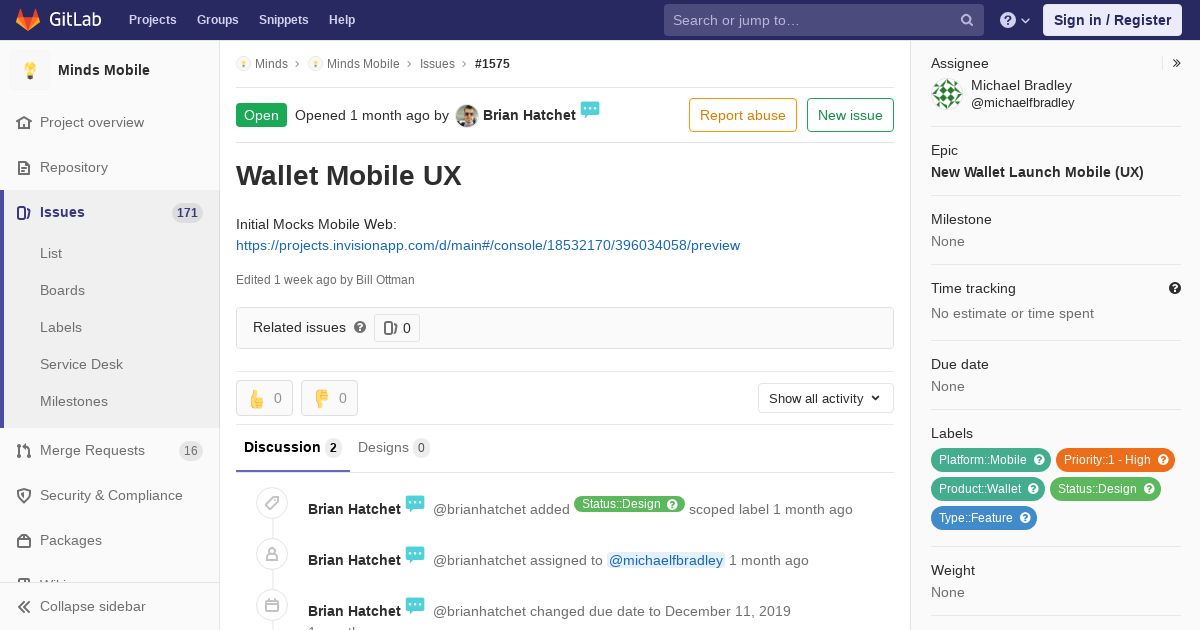Click the Repository sidebar icon
Image resolution: width=1200 pixels, height=630 pixels.
coord(24,167)
